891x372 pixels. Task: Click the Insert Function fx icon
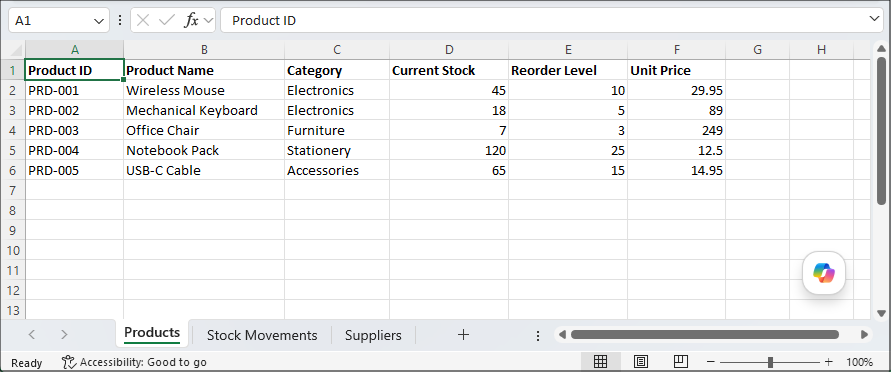(191, 20)
